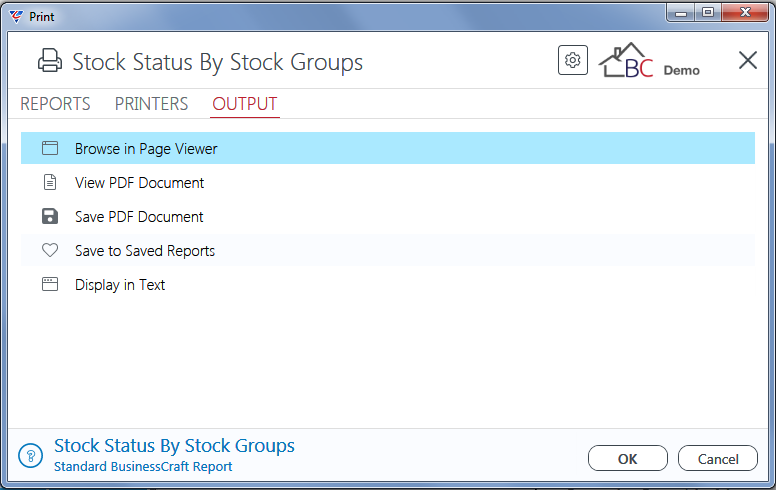Choose Browse in Page Viewer option
Screen dimensions: 776x490
[x=388, y=148]
